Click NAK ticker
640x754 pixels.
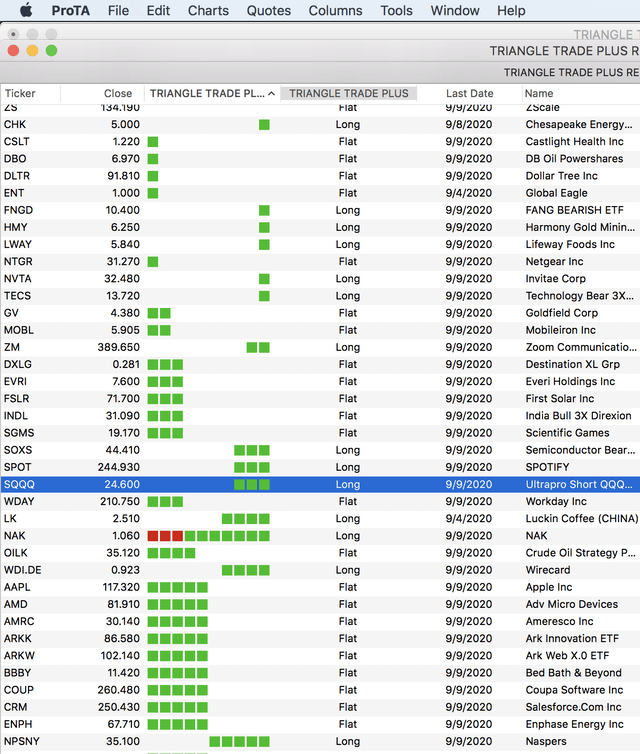(15, 536)
